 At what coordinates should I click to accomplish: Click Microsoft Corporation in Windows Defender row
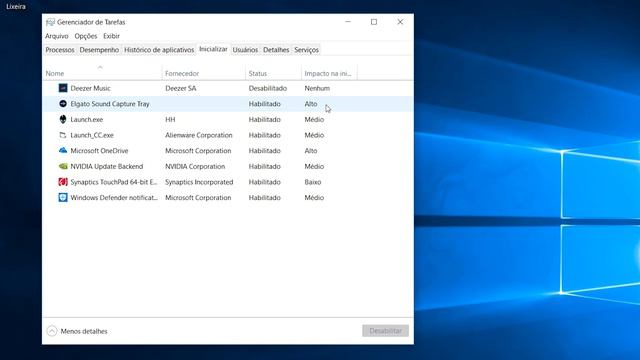tap(198, 198)
